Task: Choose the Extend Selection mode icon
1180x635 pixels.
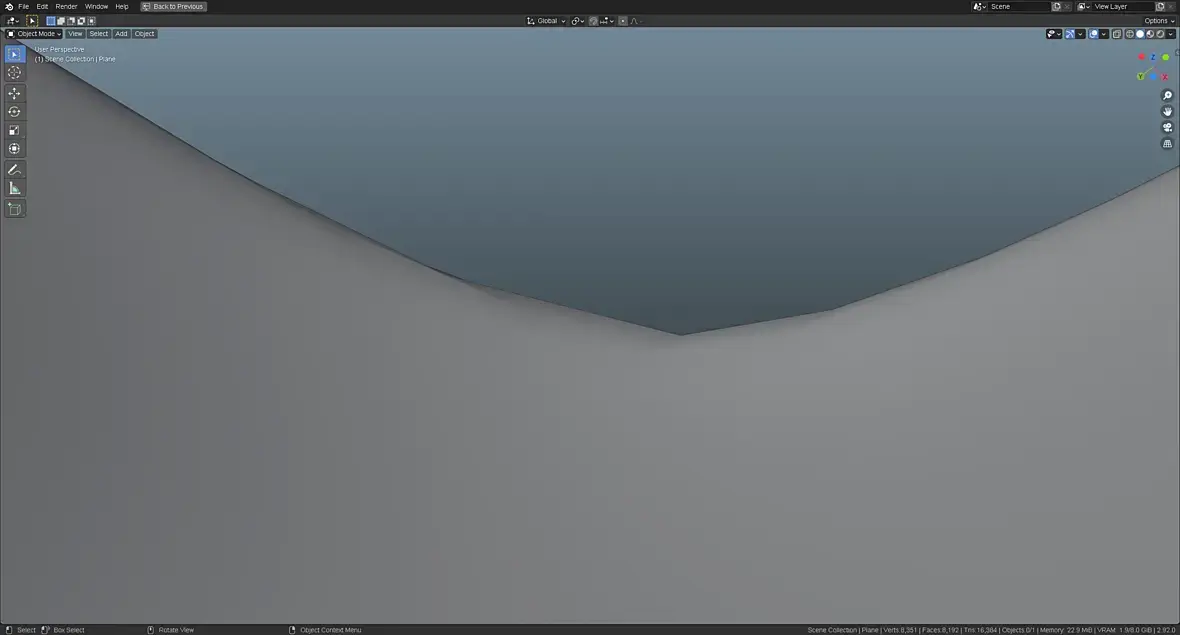Action: 61,21
